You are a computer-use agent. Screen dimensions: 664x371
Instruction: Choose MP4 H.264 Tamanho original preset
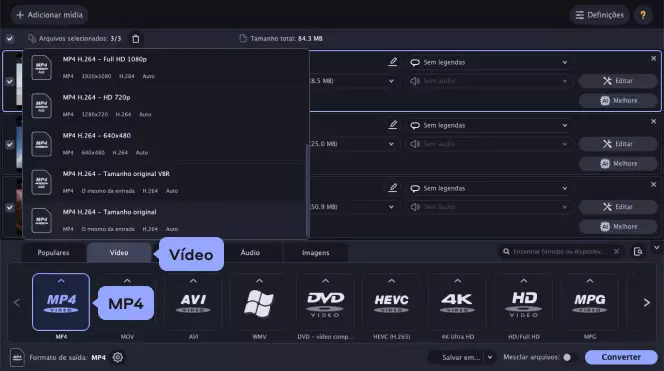click(166, 220)
